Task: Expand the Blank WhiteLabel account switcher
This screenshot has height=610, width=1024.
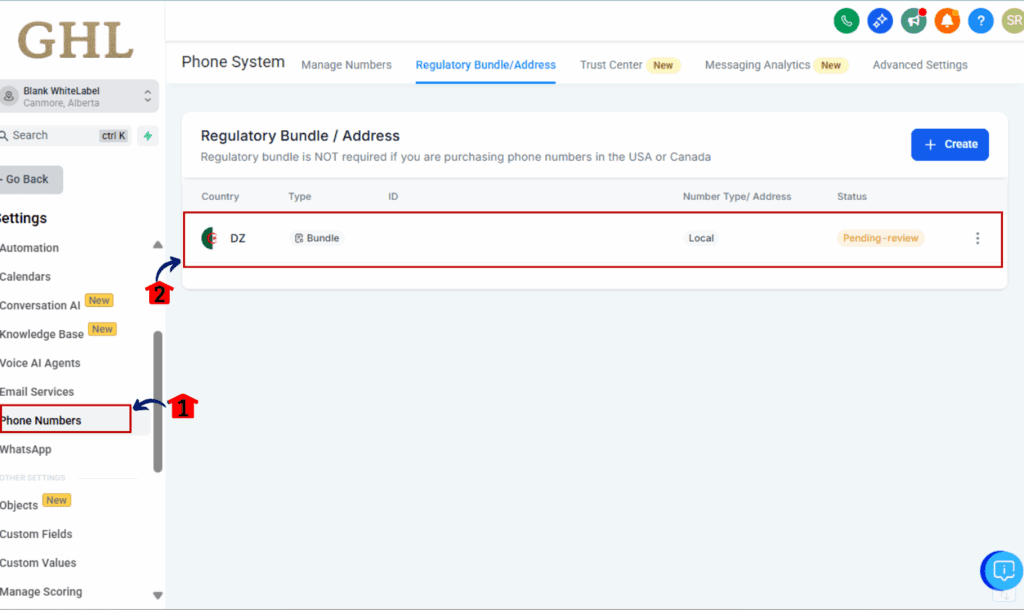Action: (x=80, y=96)
